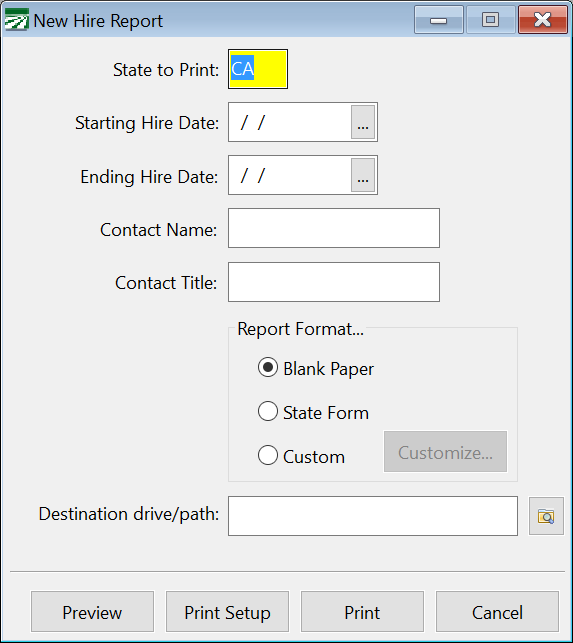Focus the Contact Title text box
The image size is (573, 643).
pyautogui.click(x=334, y=282)
